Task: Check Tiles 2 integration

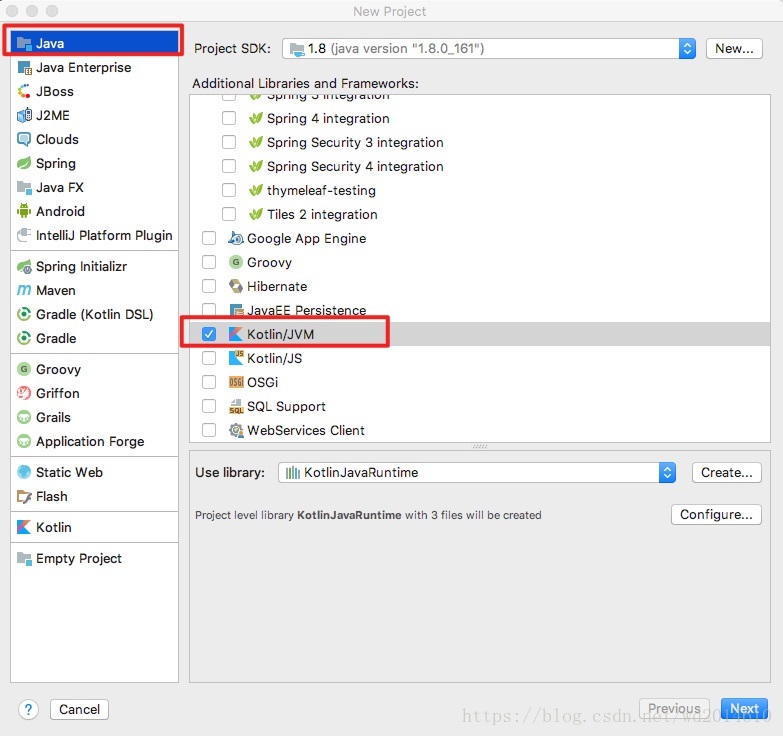Action: click(x=229, y=214)
